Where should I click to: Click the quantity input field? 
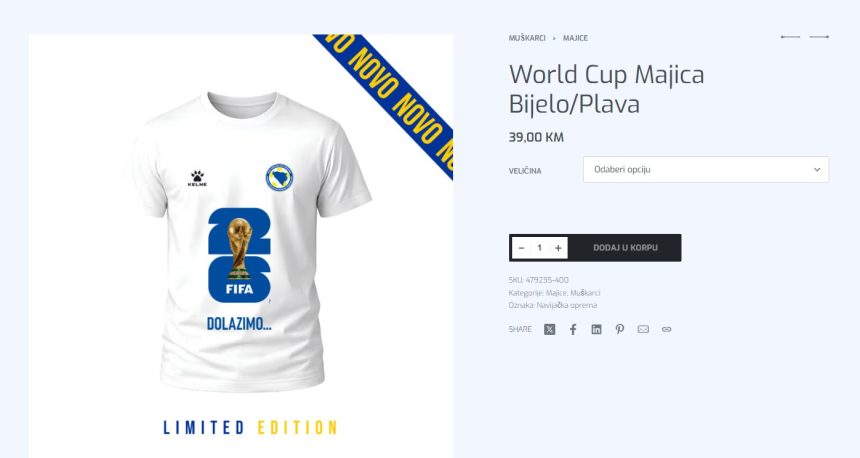[x=539, y=248]
